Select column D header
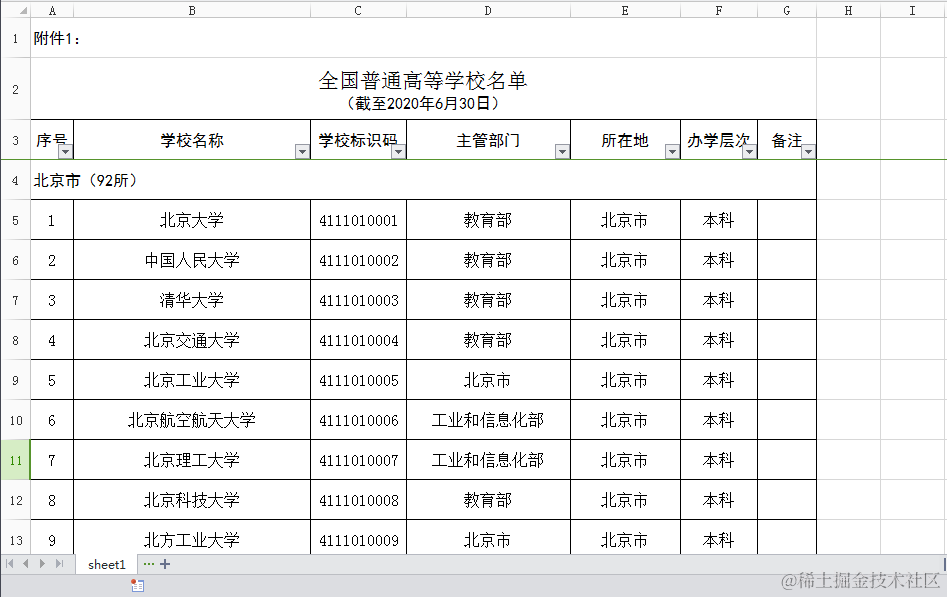This screenshot has height=597, width=947. 488,10
